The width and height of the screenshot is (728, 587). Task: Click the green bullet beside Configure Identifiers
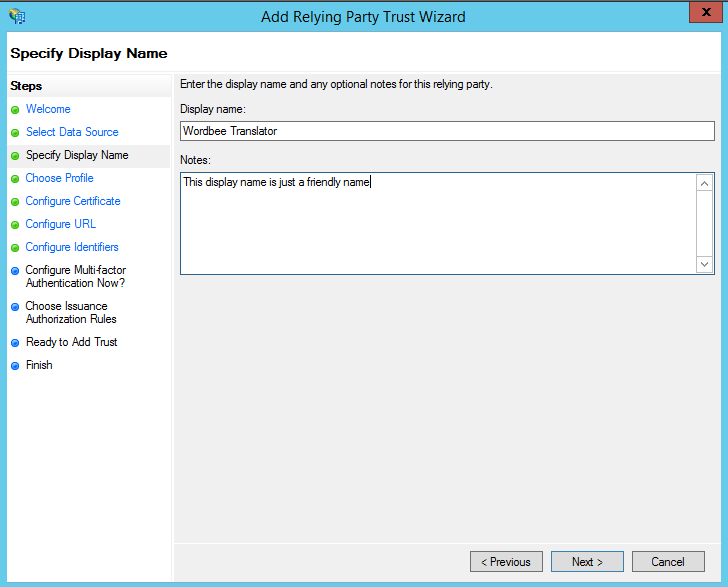coord(15,248)
